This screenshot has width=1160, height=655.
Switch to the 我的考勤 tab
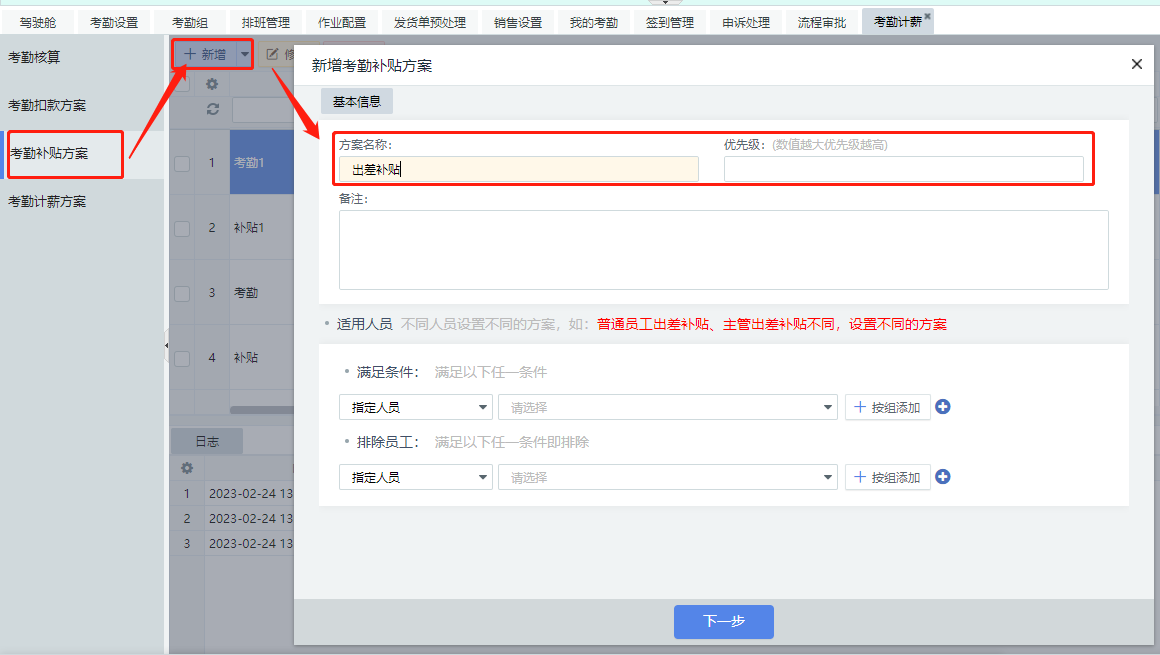click(x=594, y=23)
